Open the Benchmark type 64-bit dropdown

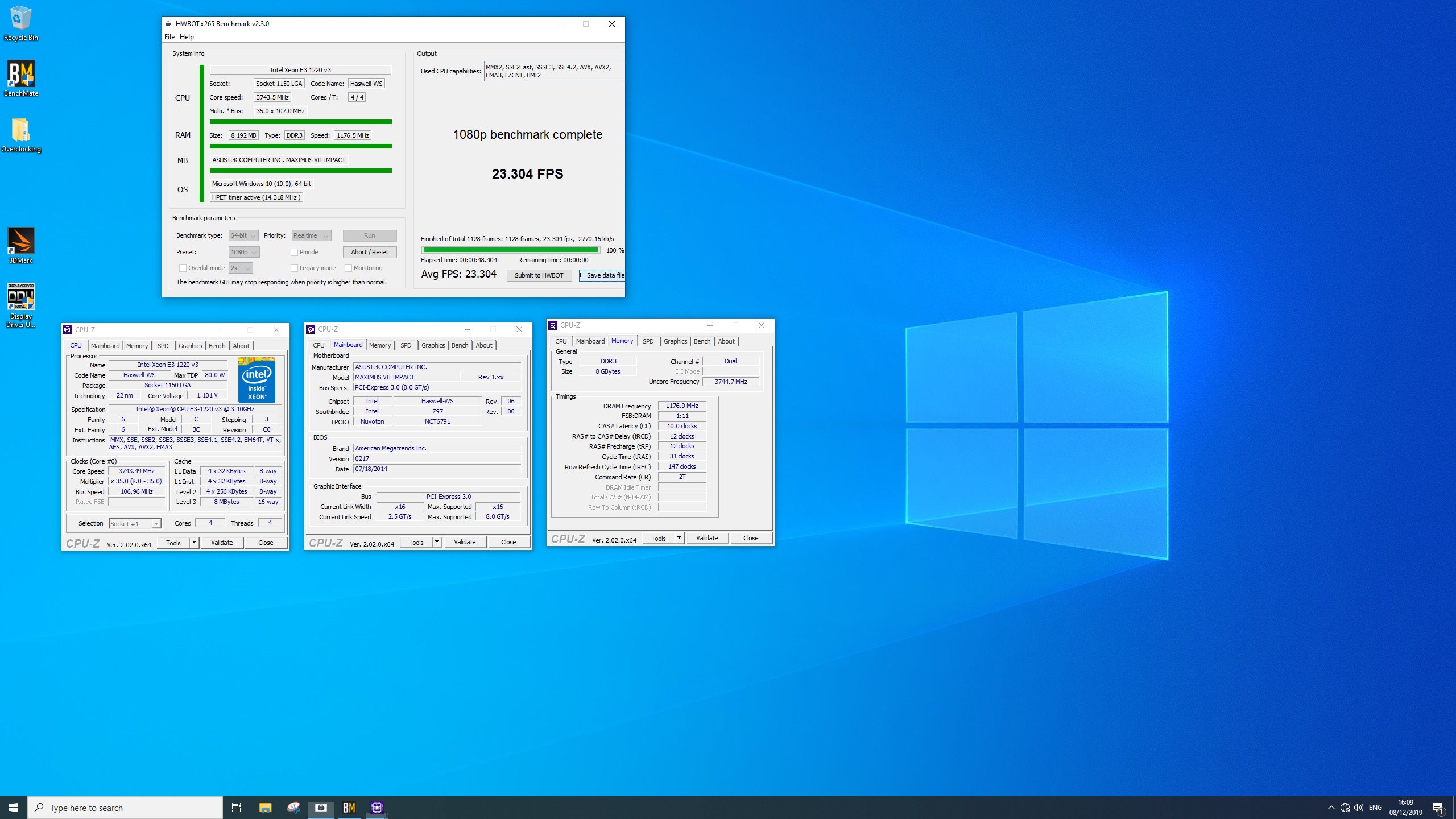point(243,235)
